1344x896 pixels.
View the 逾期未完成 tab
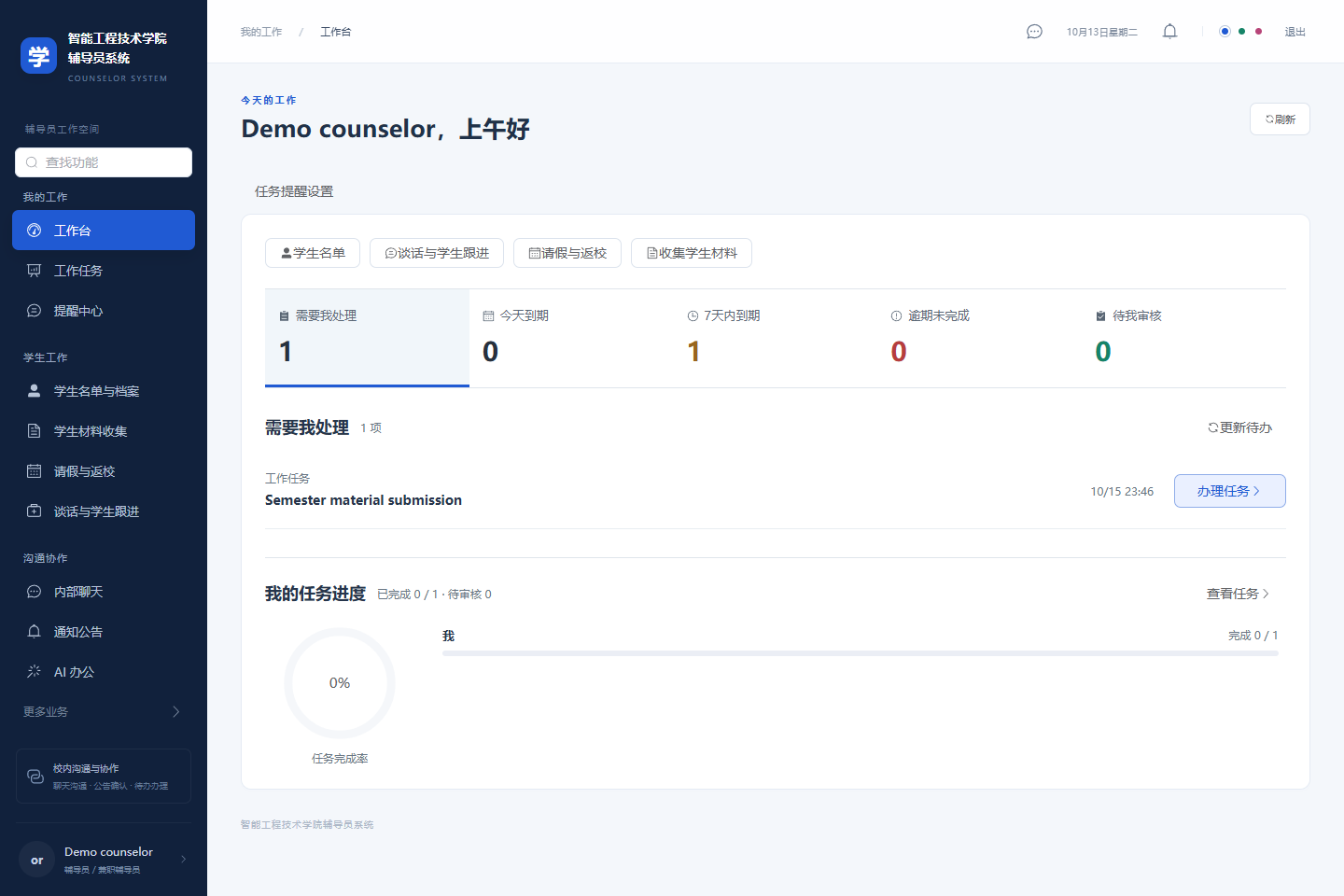pos(980,338)
